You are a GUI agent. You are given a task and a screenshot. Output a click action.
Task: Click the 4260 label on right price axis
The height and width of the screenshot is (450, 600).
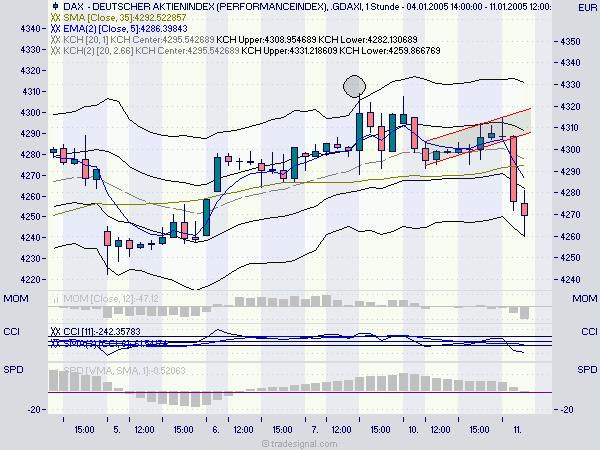(x=570, y=236)
